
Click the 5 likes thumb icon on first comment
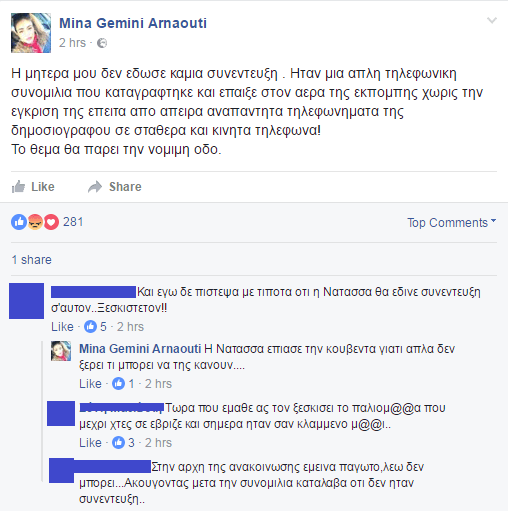tap(90, 327)
